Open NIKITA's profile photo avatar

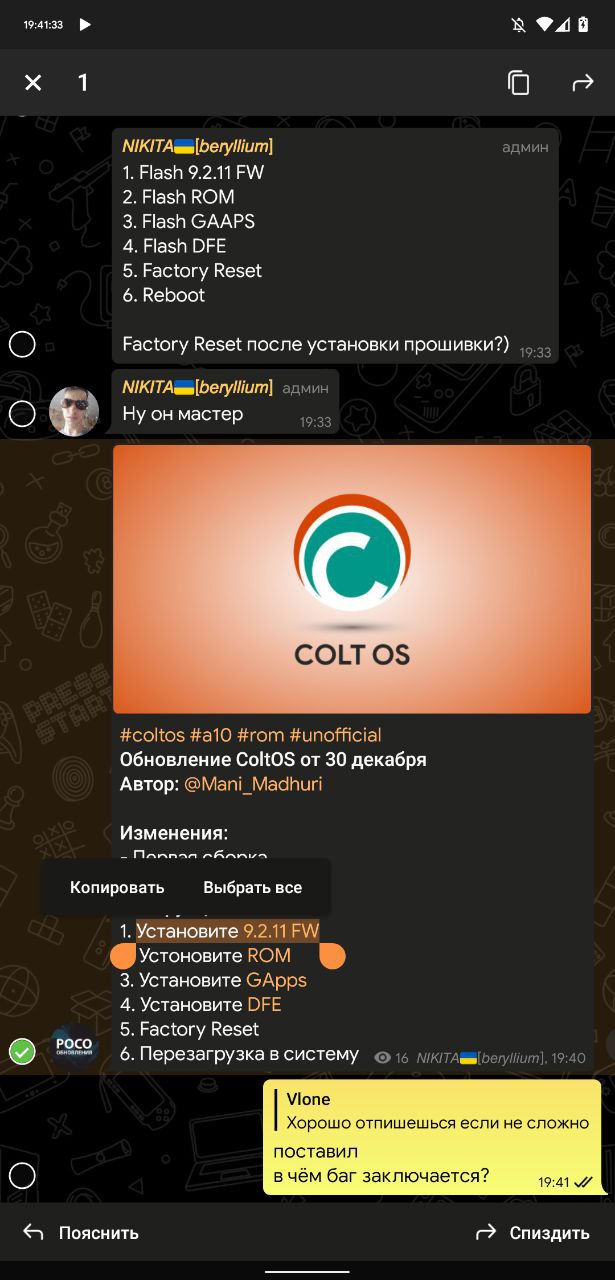click(74, 412)
